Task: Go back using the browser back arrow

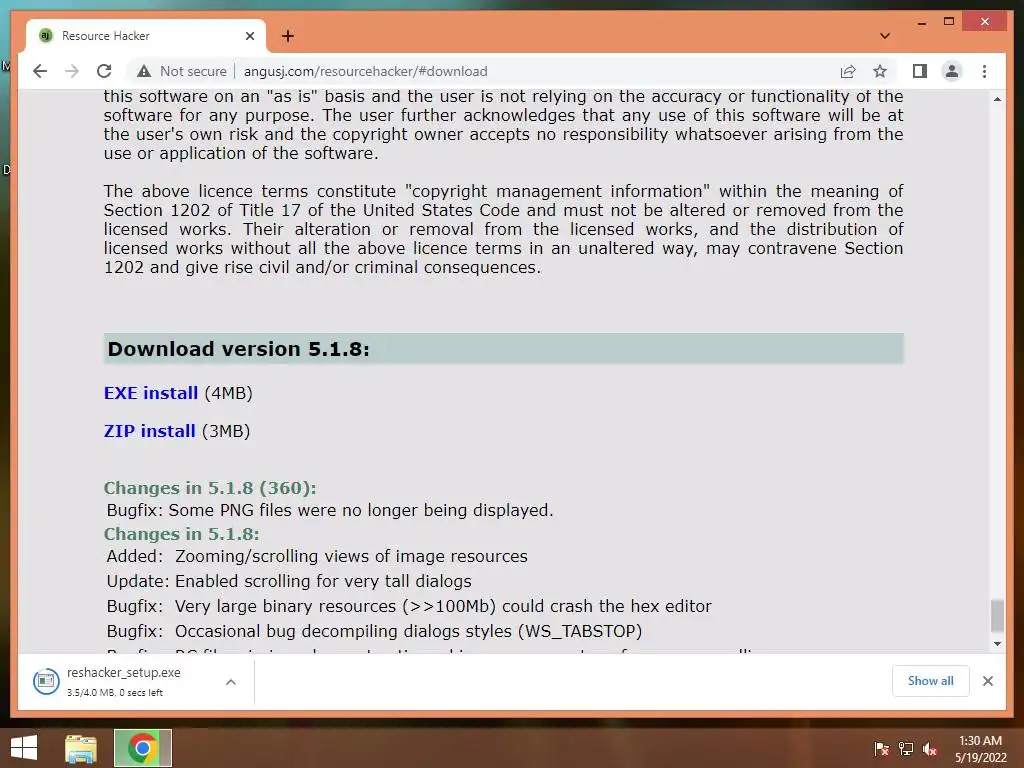Action: (40, 71)
